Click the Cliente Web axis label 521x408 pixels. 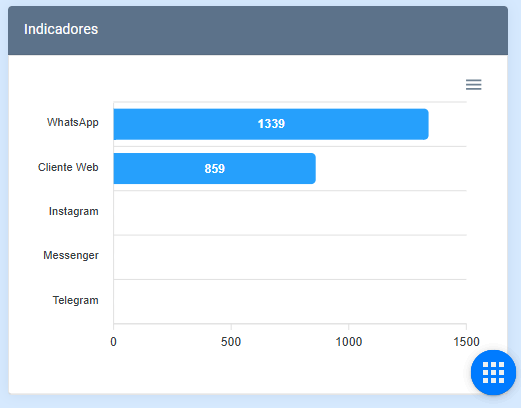(68, 167)
